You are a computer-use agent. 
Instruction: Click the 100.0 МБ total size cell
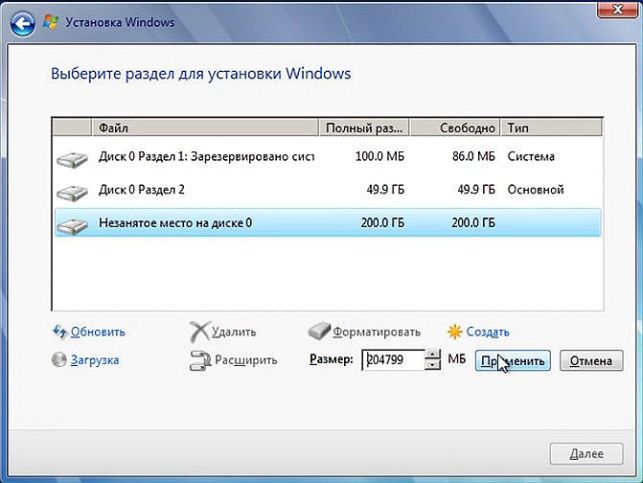tap(380, 157)
